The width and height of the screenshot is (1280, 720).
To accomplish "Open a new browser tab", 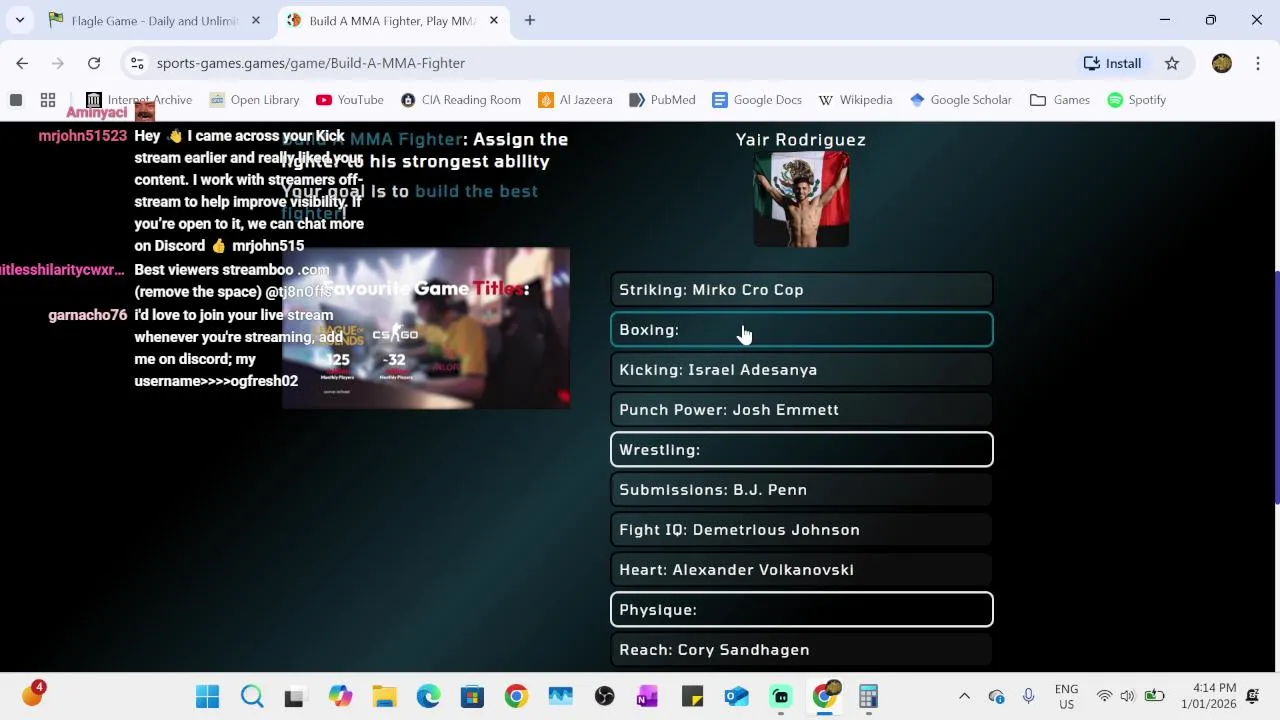I will click(530, 20).
